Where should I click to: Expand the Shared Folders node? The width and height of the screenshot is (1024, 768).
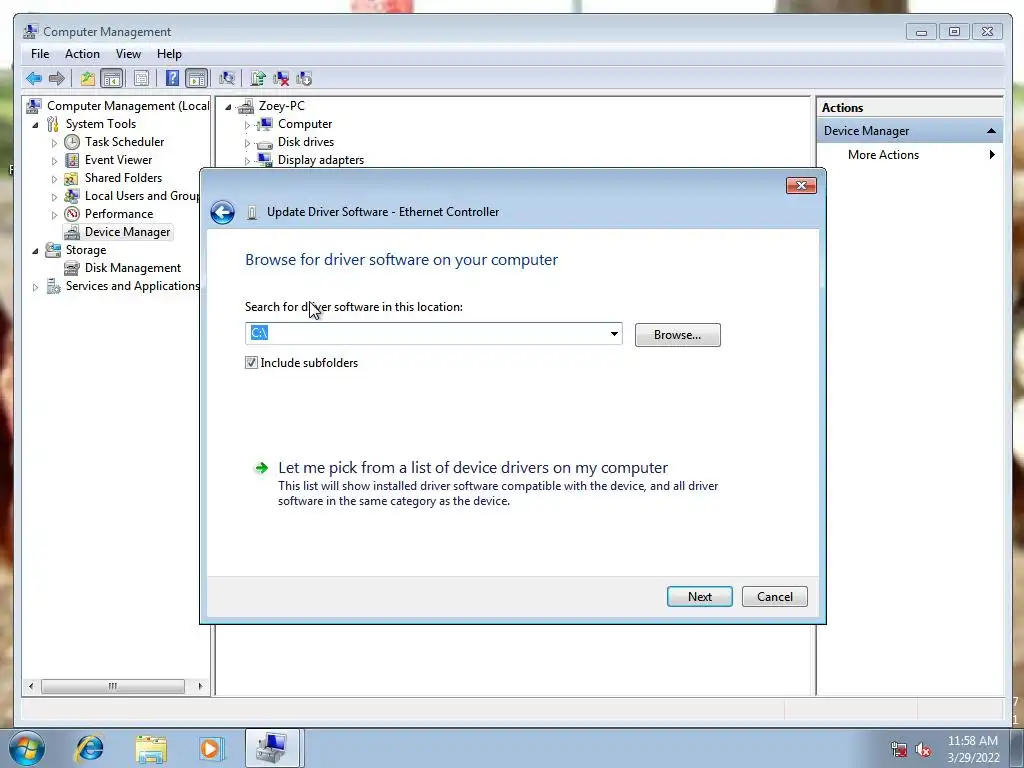point(54,178)
